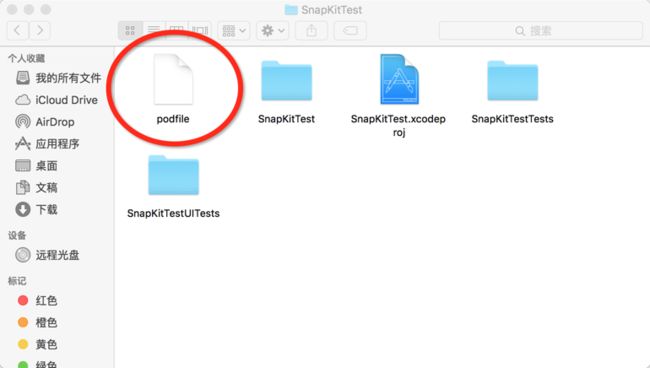Viewport: 650px width, 368px height.
Task: Click the SnapKitTest.xcodeproj name label
Action: click(x=398, y=126)
